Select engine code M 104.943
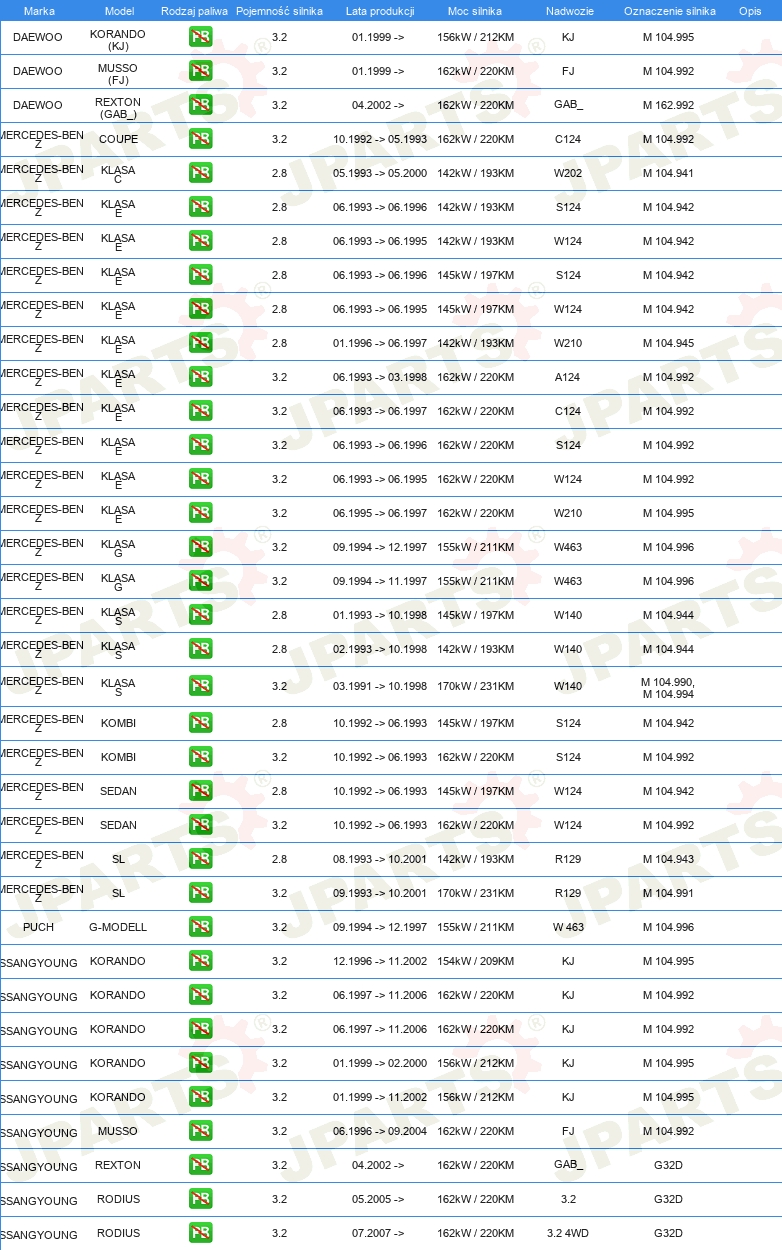 [668, 860]
